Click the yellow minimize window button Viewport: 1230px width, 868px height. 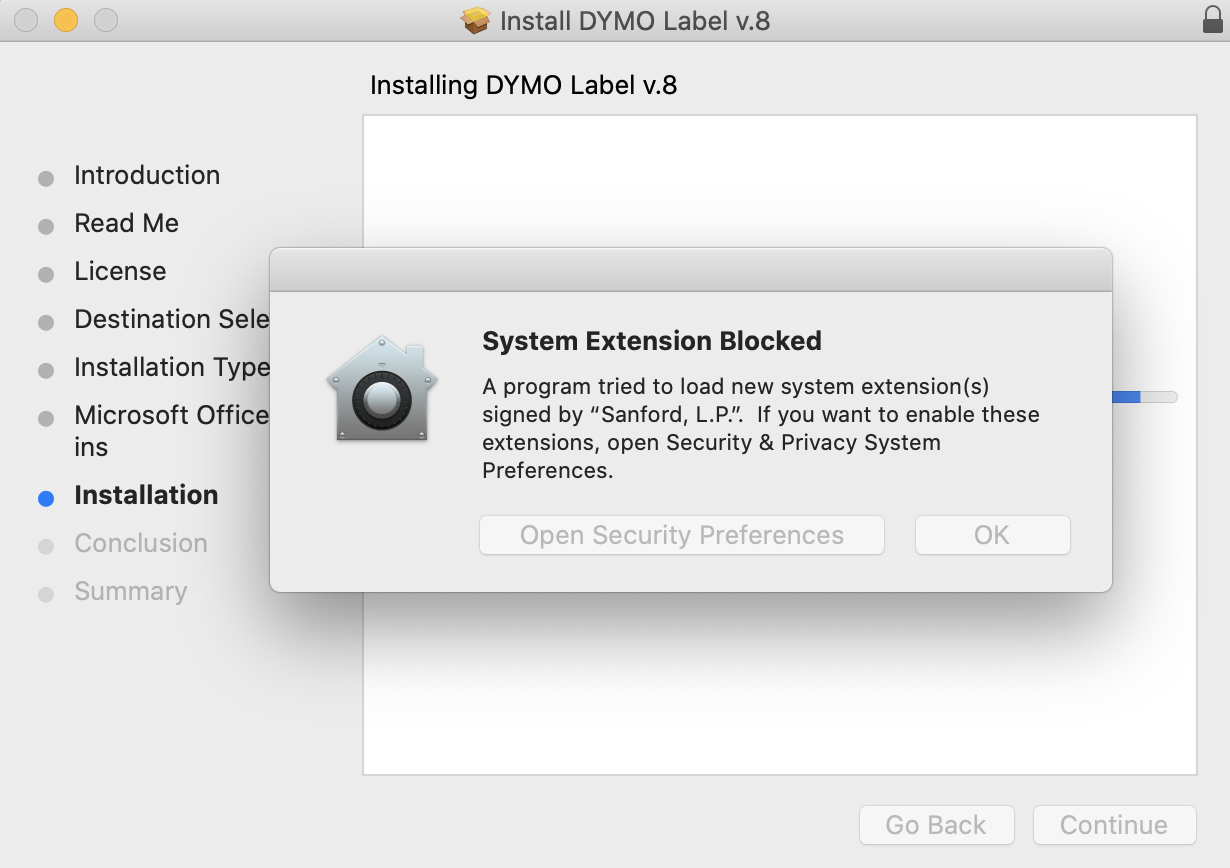coord(66,20)
